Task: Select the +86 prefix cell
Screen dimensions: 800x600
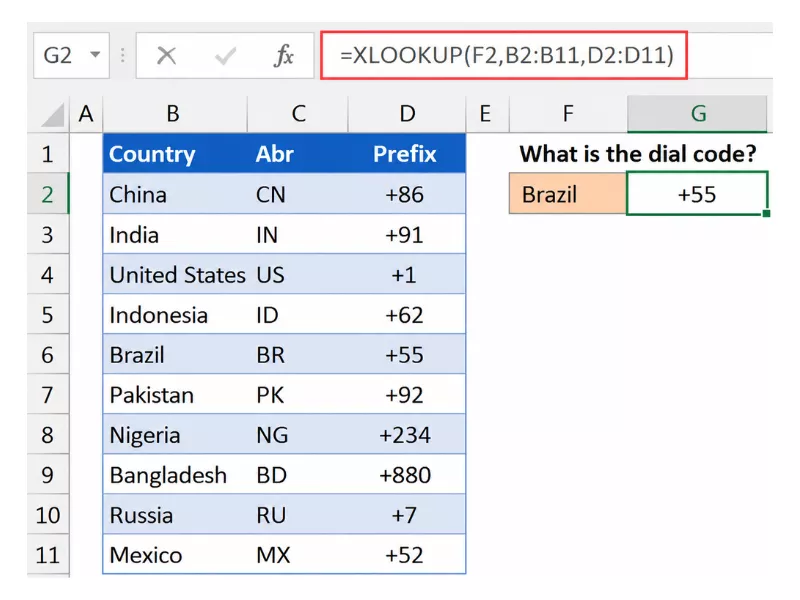Action: [407, 194]
